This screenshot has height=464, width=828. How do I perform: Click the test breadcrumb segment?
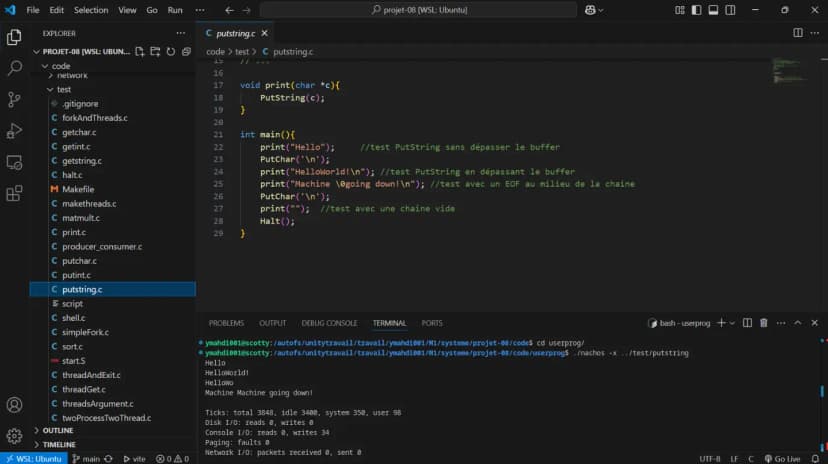click(242, 52)
